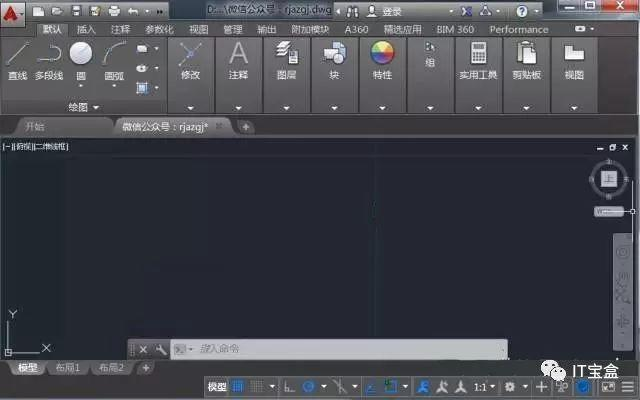Click the 模型 button in status bar

pyautogui.click(x=217, y=386)
